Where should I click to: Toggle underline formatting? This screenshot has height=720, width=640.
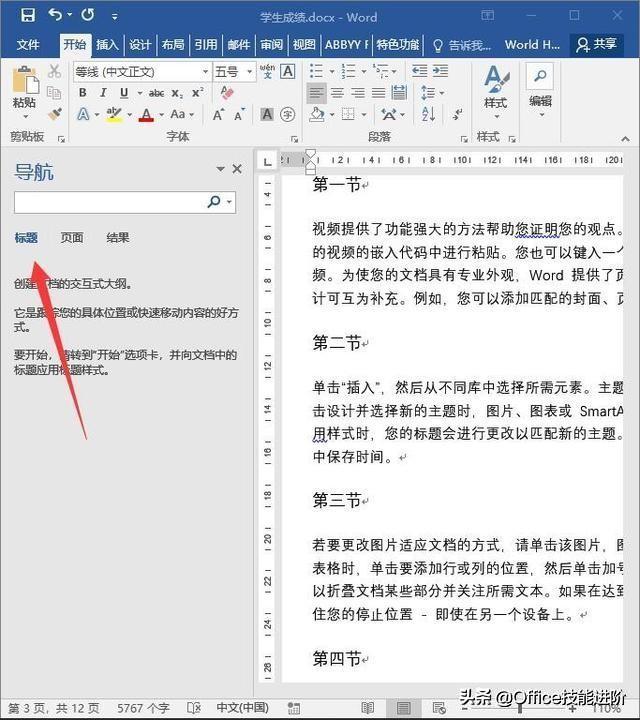coord(124,93)
